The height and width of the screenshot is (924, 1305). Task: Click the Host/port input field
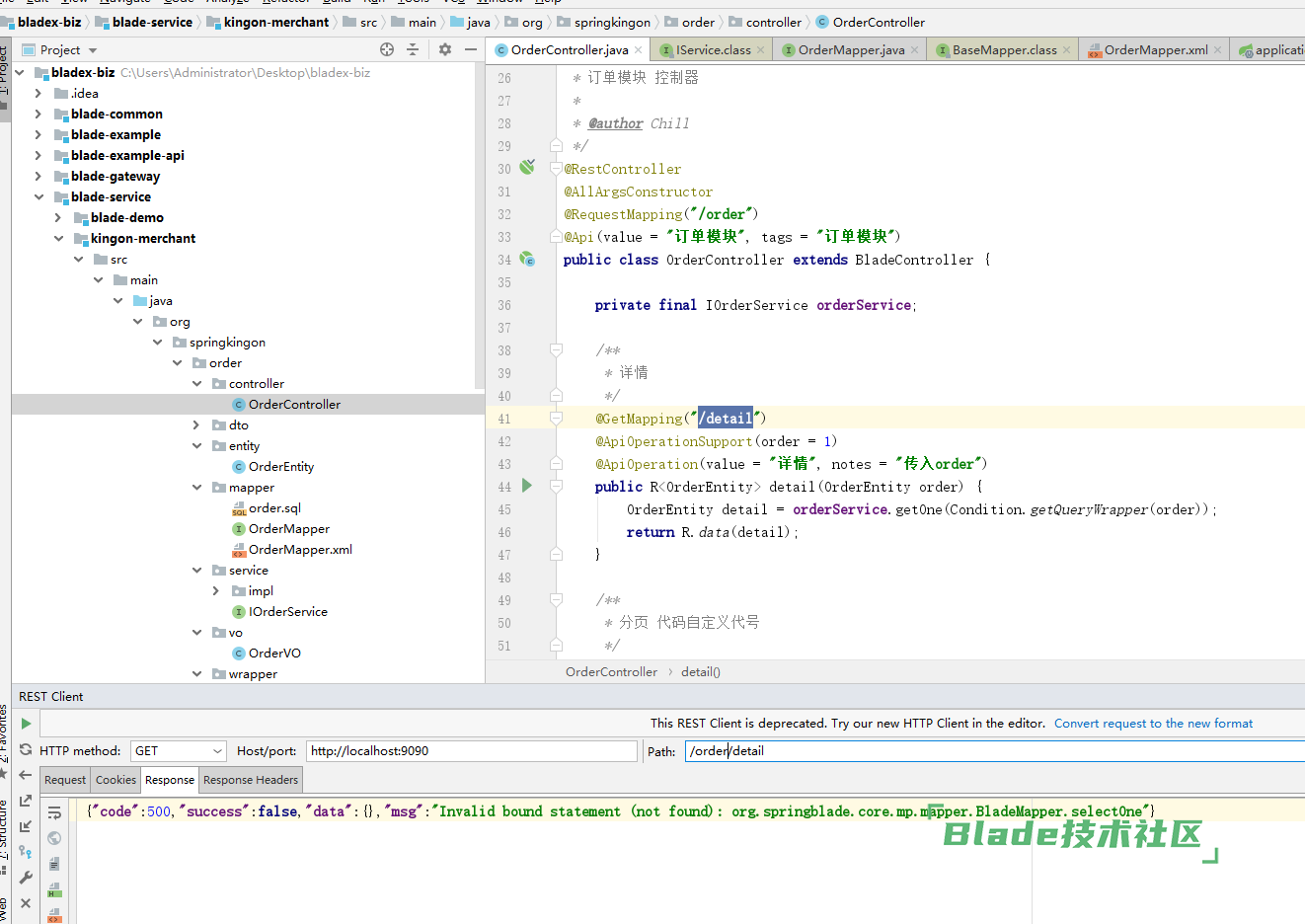(x=472, y=751)
